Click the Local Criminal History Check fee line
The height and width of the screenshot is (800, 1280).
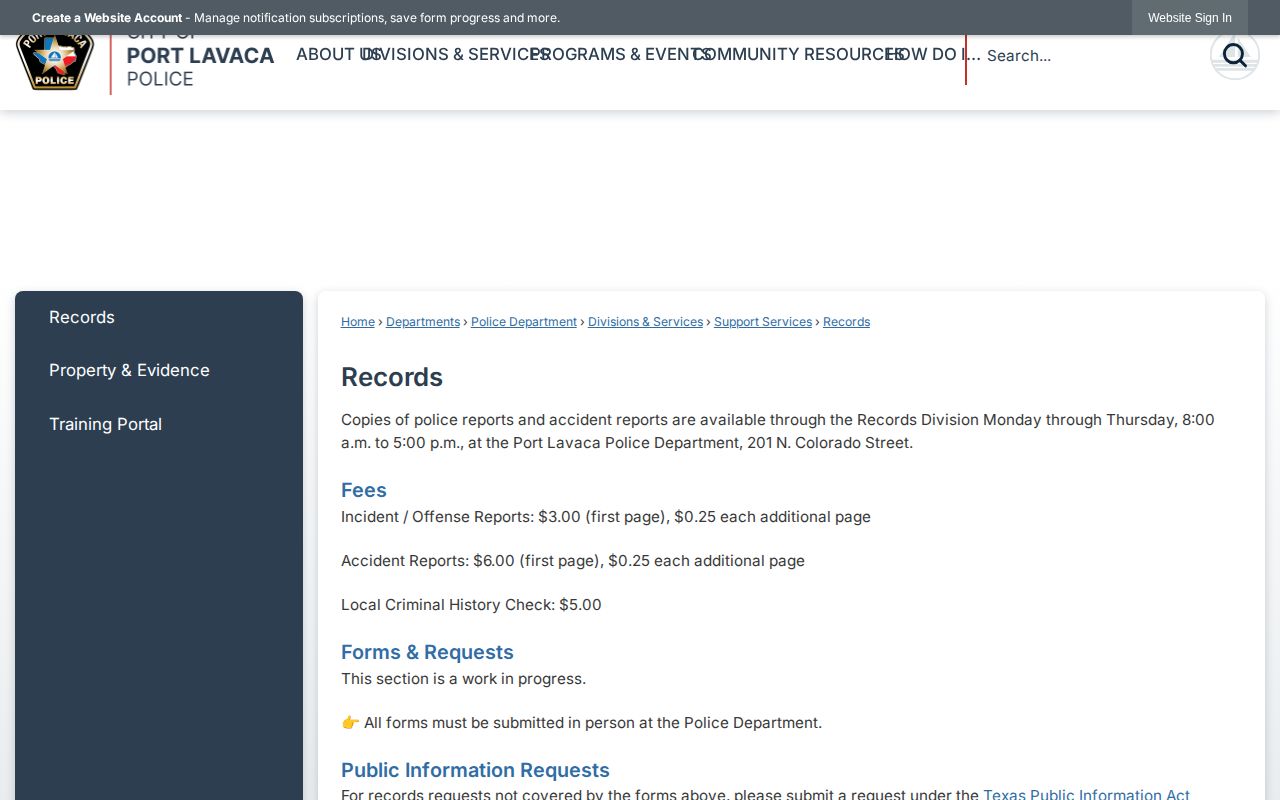(471, 605)
